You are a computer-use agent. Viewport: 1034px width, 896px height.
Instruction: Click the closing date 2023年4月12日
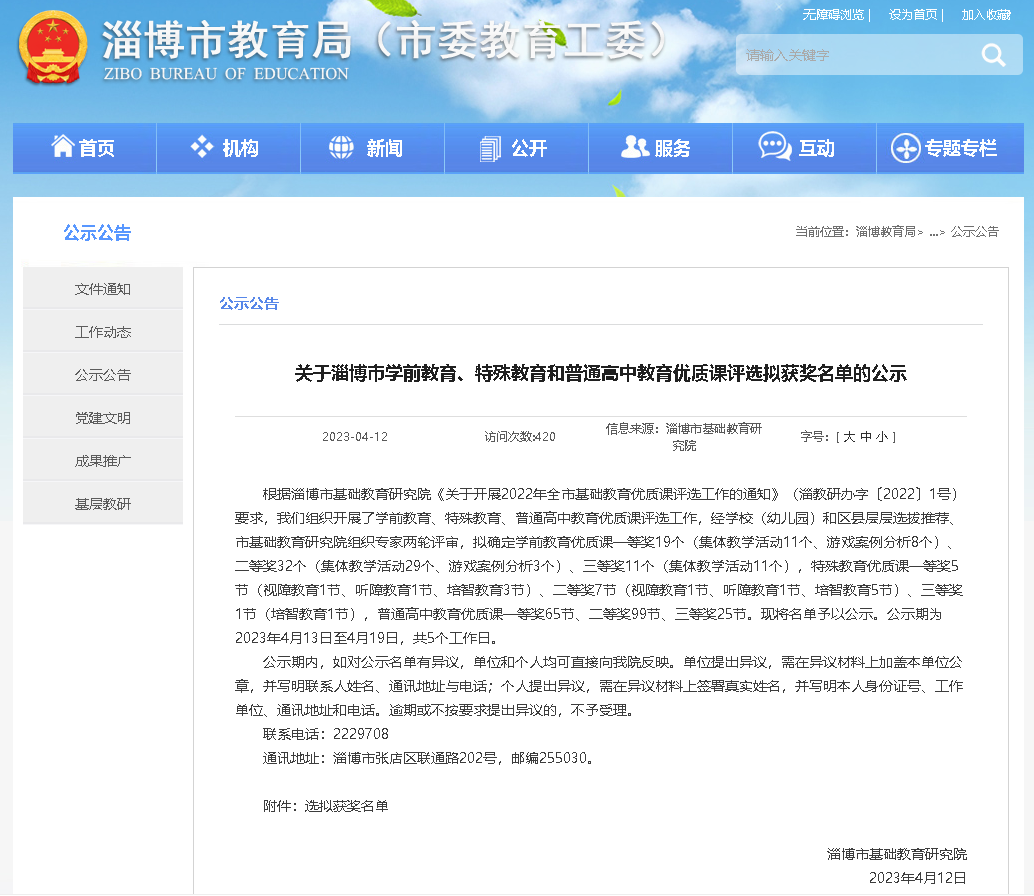click(918, 878)
